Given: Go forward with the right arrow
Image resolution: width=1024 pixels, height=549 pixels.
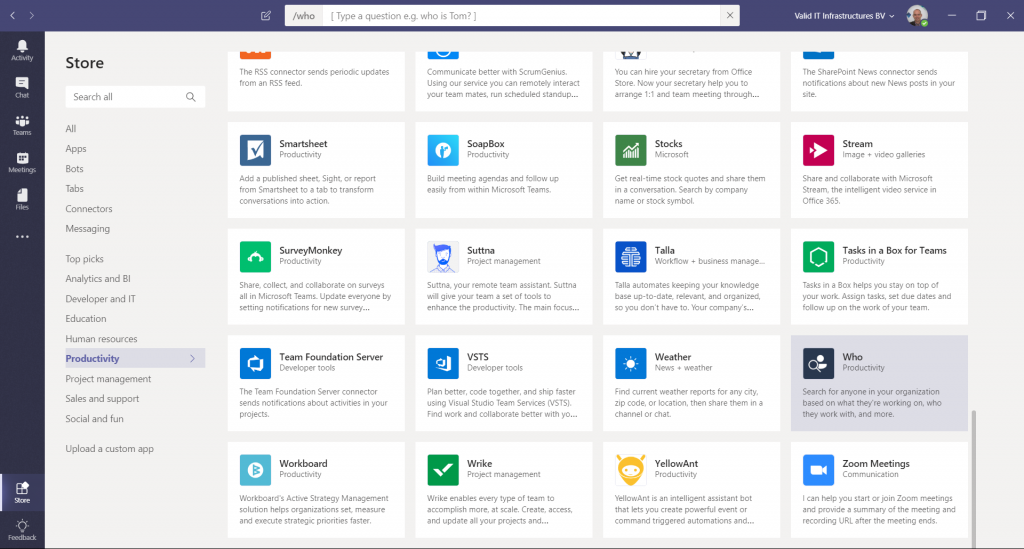Looking at the screenshot, I should click(31, 15).
